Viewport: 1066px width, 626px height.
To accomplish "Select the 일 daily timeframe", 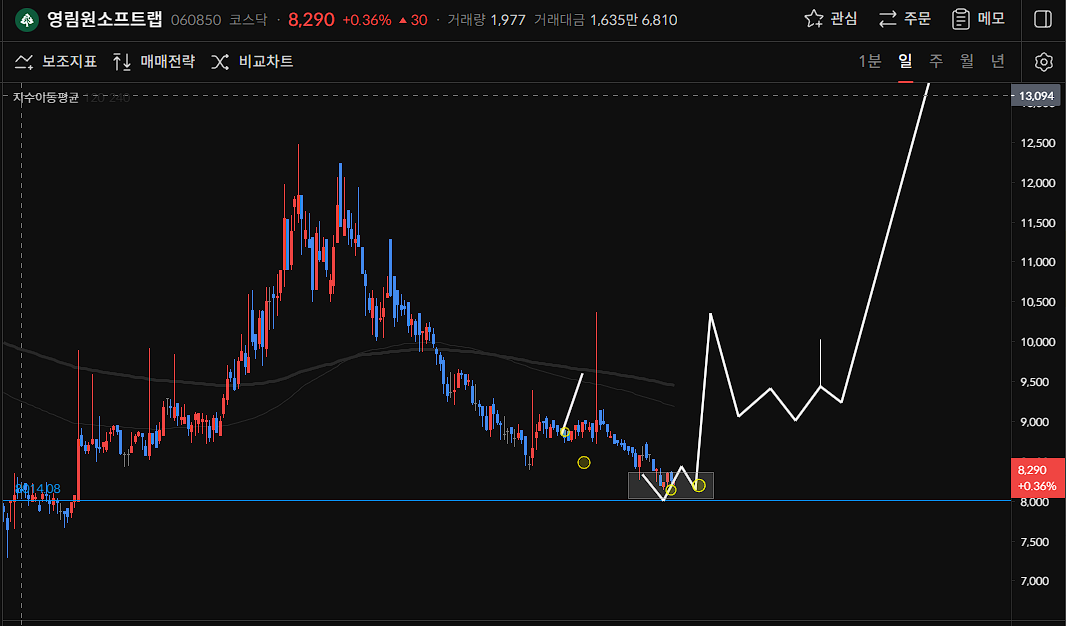I will tap(906, 61).
